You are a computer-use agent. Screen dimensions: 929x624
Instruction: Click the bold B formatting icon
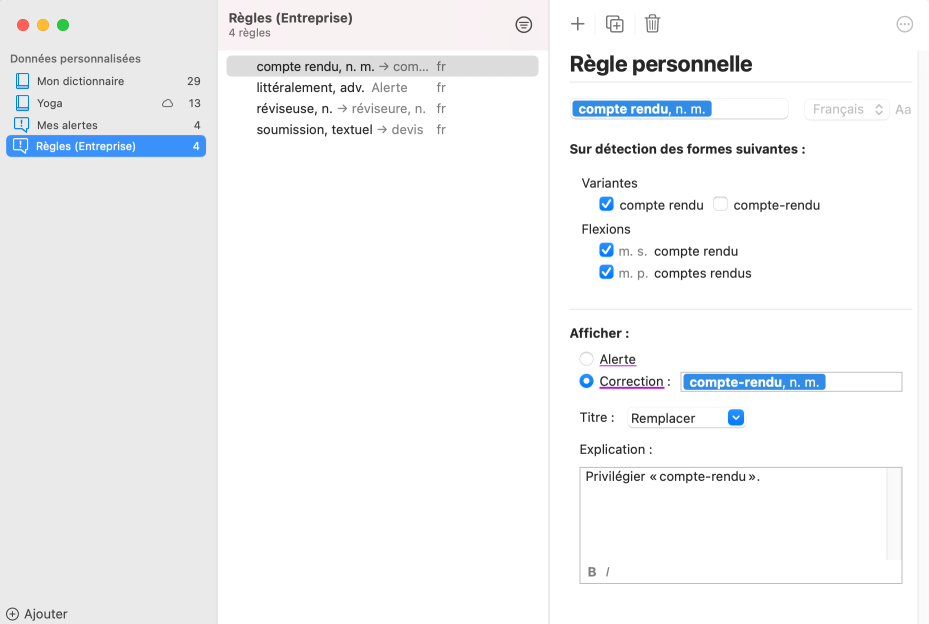point(592,572)
